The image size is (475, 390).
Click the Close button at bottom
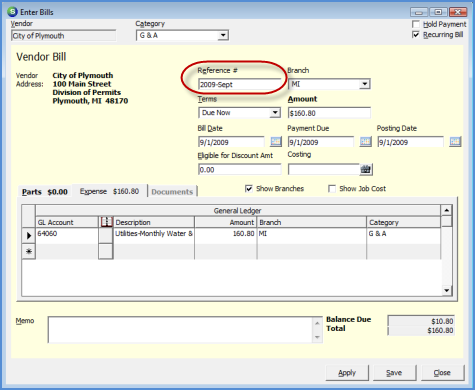click(x=442, y=373)
